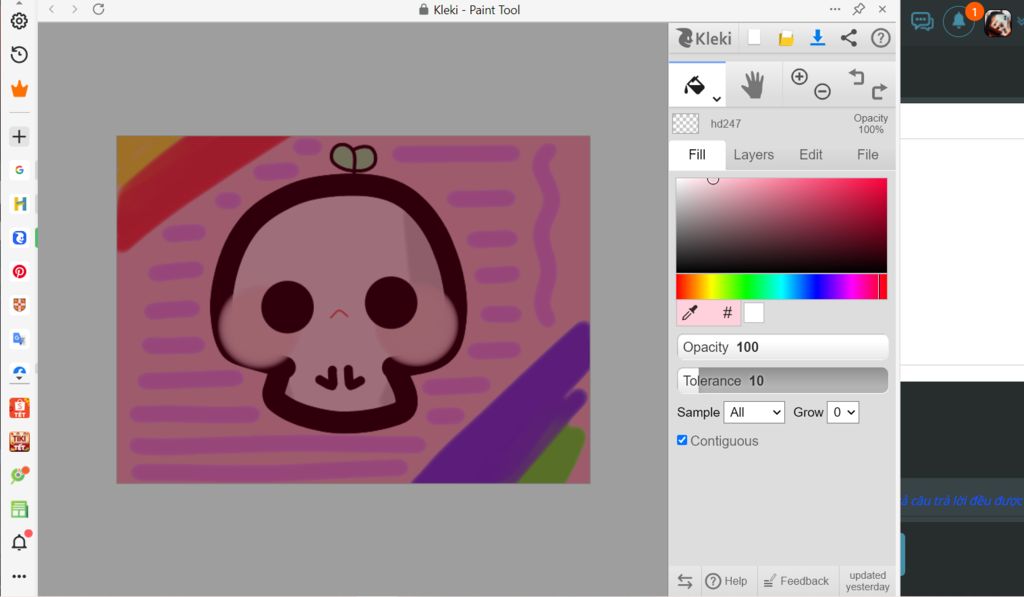Viewport: 1024px width, 597px height.
Task: Open the panel more options menu
Action: click(x=835, y=9)
